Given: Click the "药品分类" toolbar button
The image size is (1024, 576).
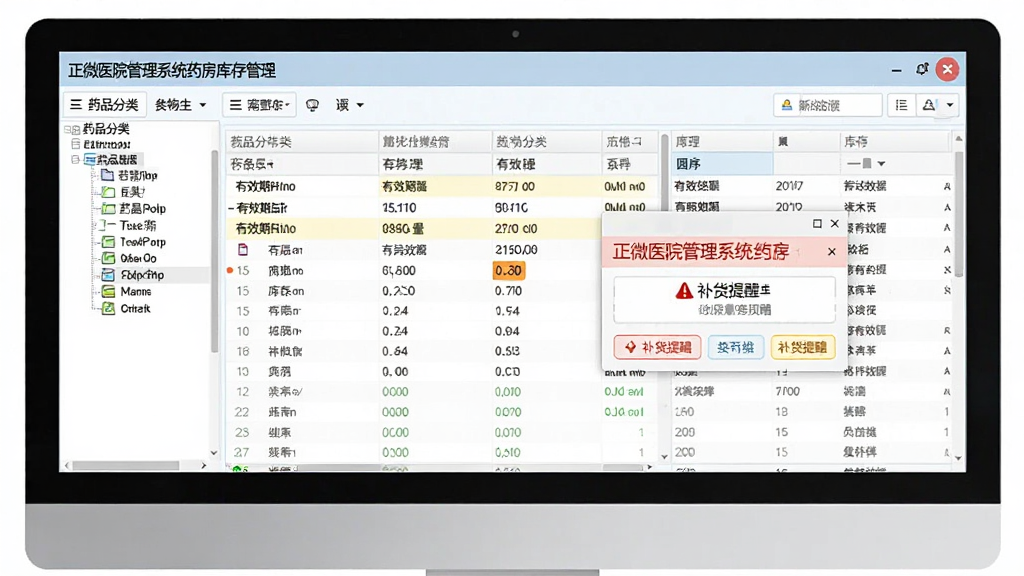Looking at the screenshot, I should pos(104,105).
